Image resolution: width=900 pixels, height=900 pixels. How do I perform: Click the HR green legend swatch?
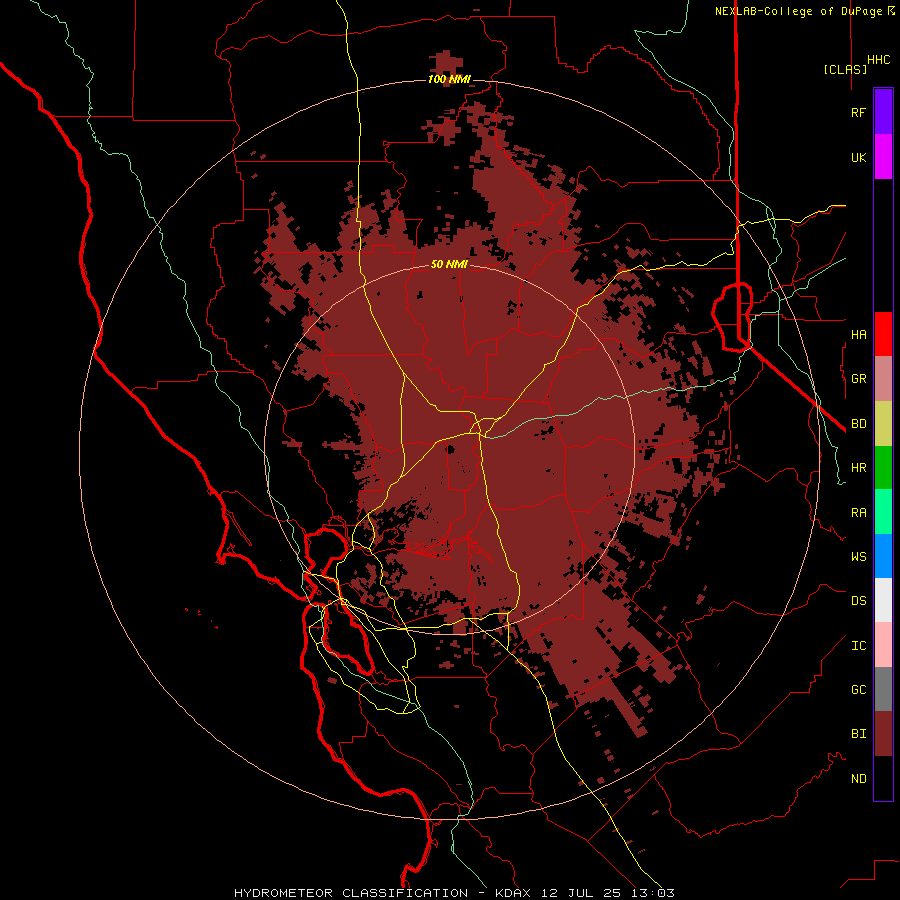[883, 468]
